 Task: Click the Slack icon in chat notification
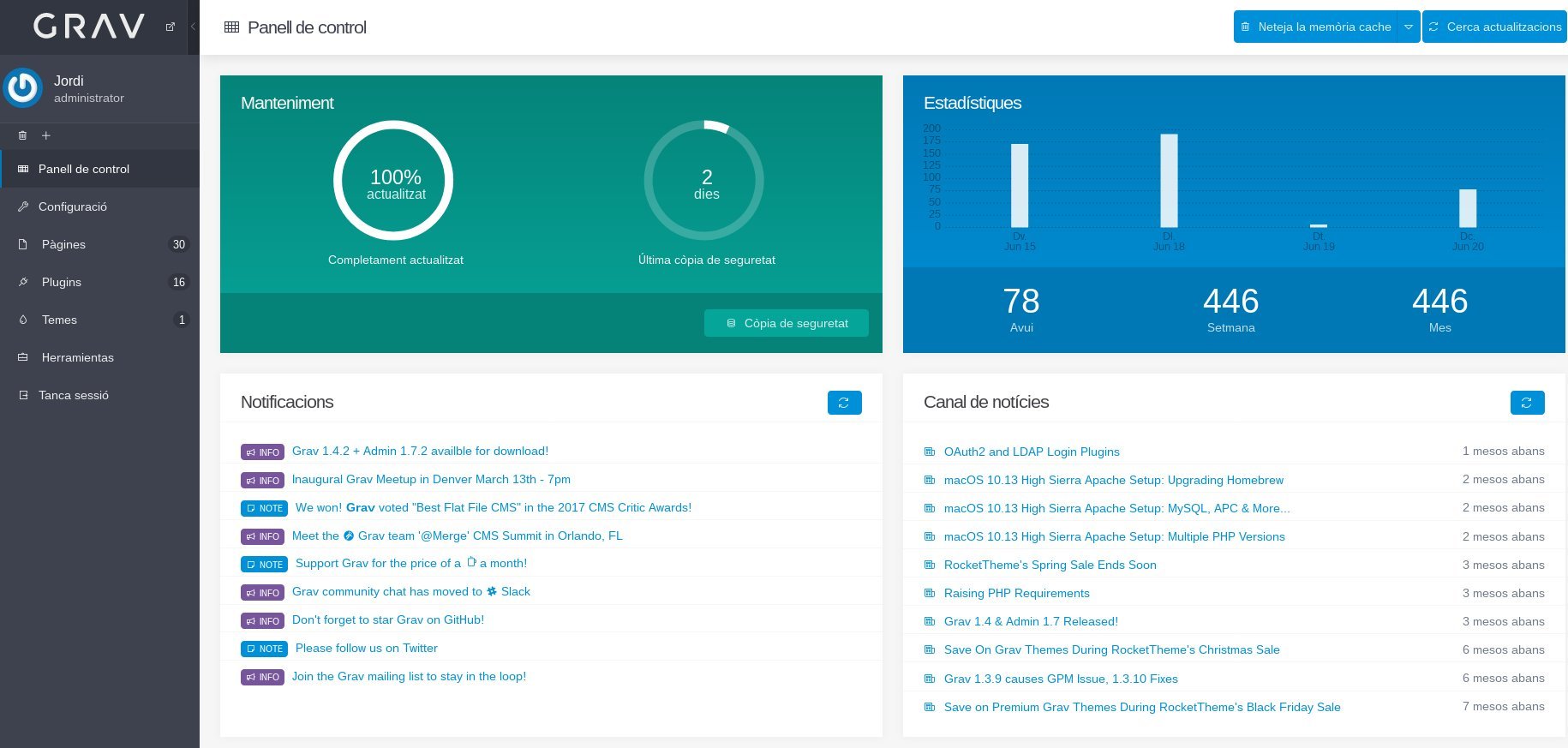[492, 591]
